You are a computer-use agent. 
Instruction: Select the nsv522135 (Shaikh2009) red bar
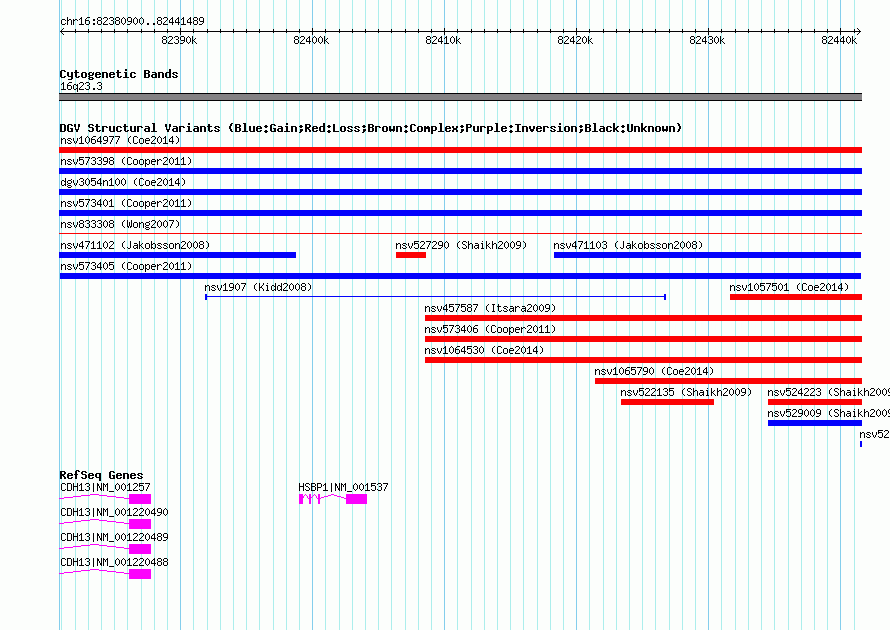[668, 402]
